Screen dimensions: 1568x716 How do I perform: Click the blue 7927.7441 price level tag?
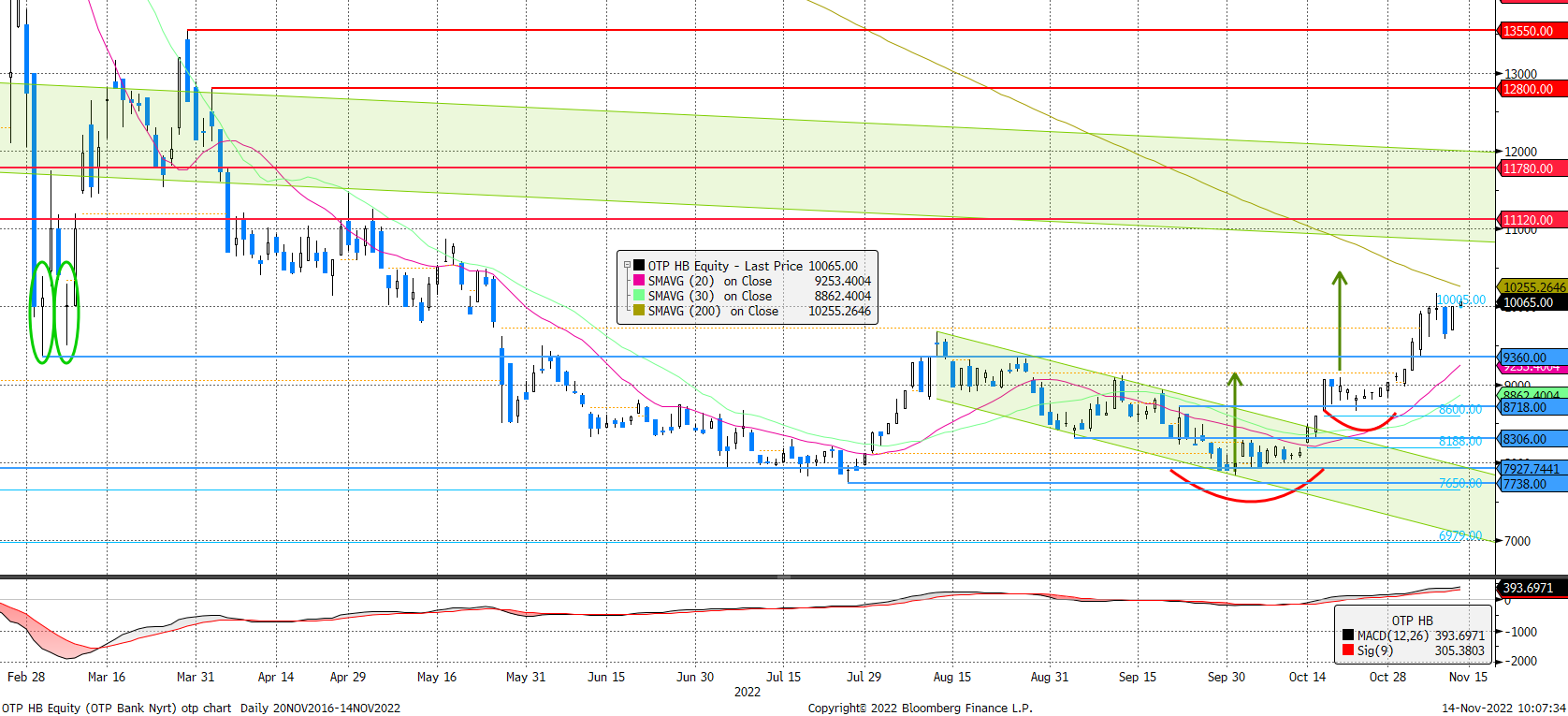point(1533,469)
